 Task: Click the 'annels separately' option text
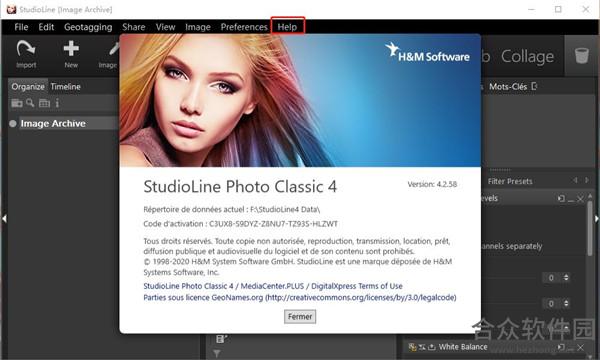click(512, 246)
